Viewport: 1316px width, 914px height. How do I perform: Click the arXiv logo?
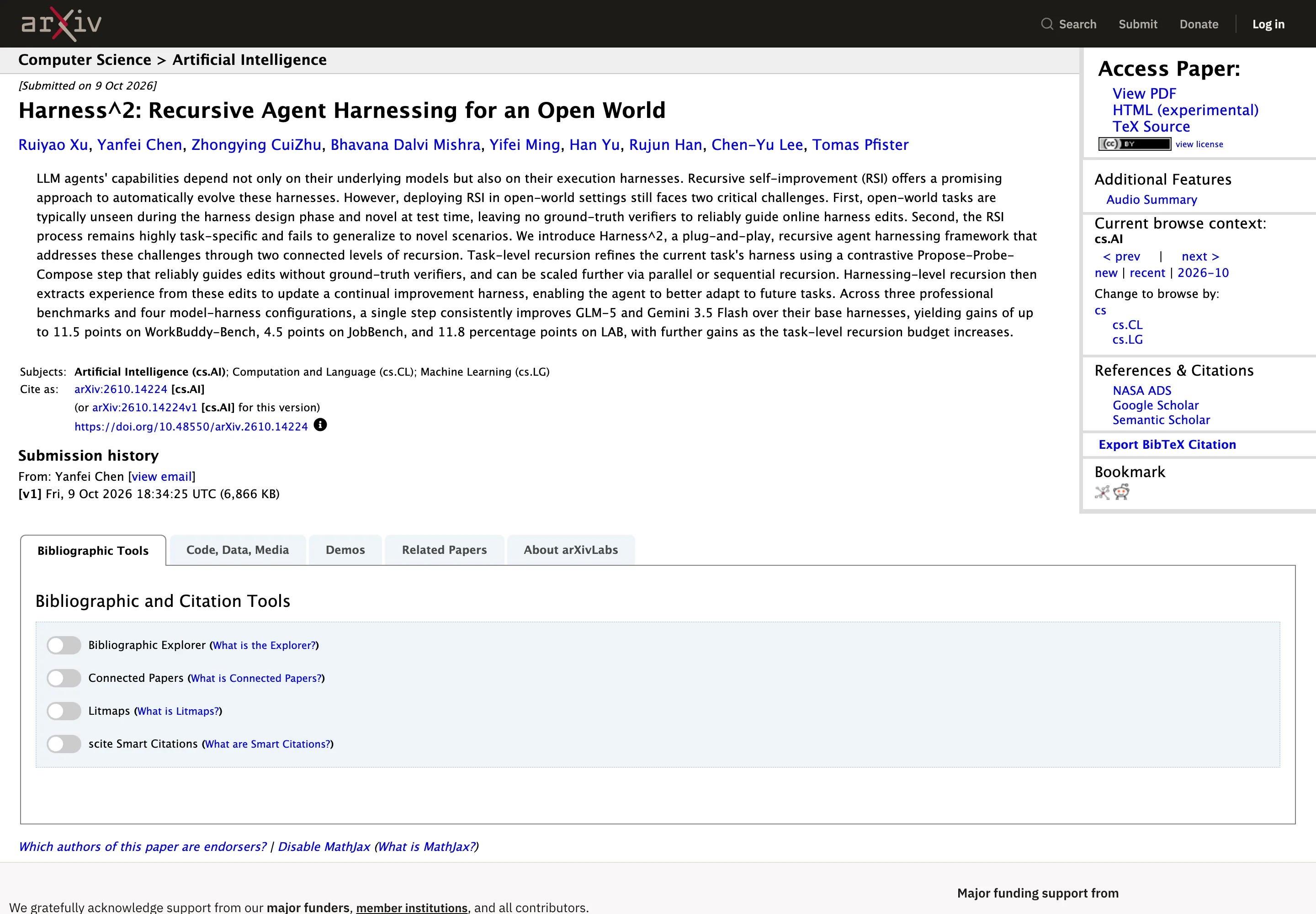tap(61, 24)
